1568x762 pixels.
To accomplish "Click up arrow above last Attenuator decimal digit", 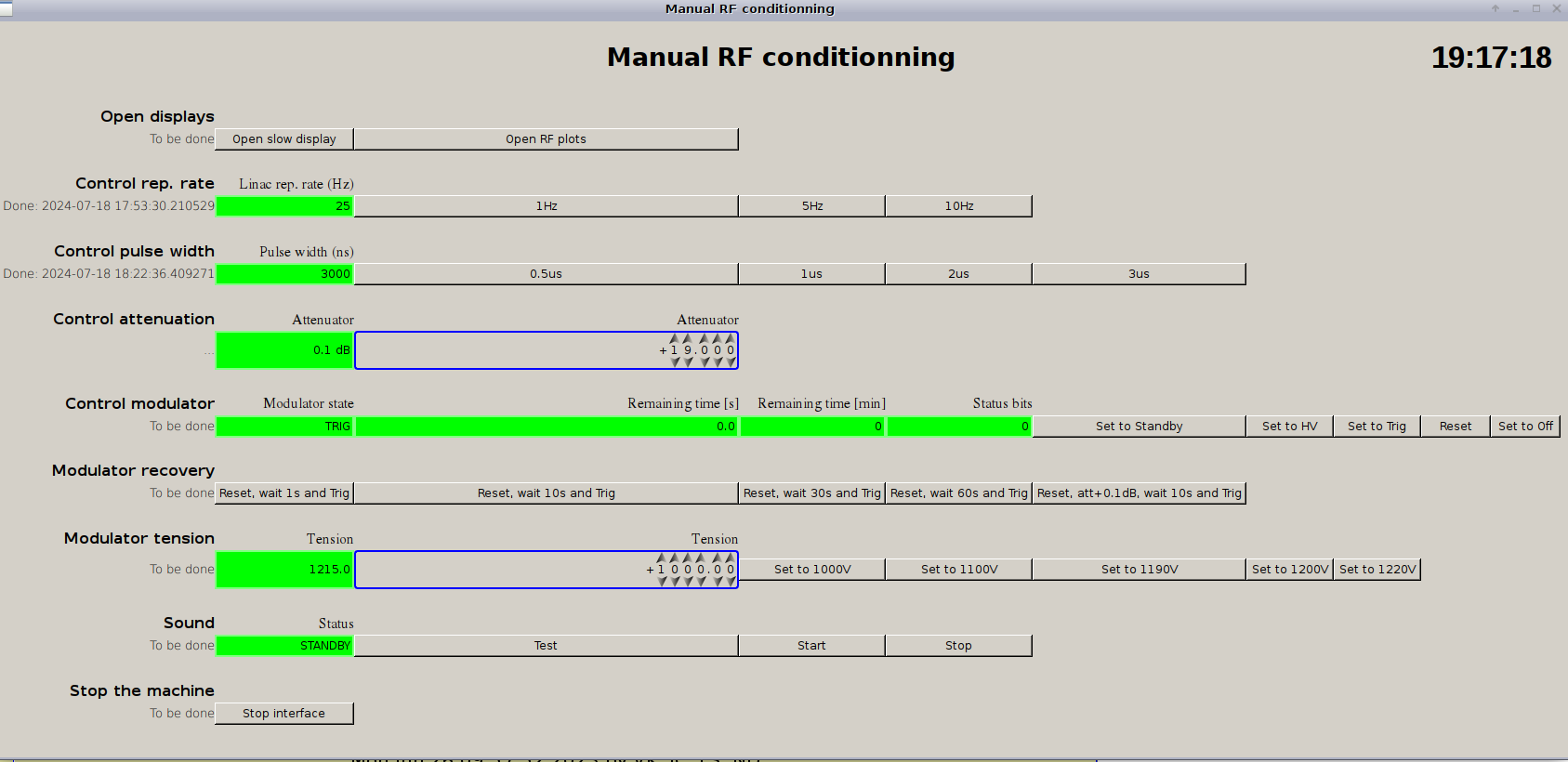I will (731, 339).
